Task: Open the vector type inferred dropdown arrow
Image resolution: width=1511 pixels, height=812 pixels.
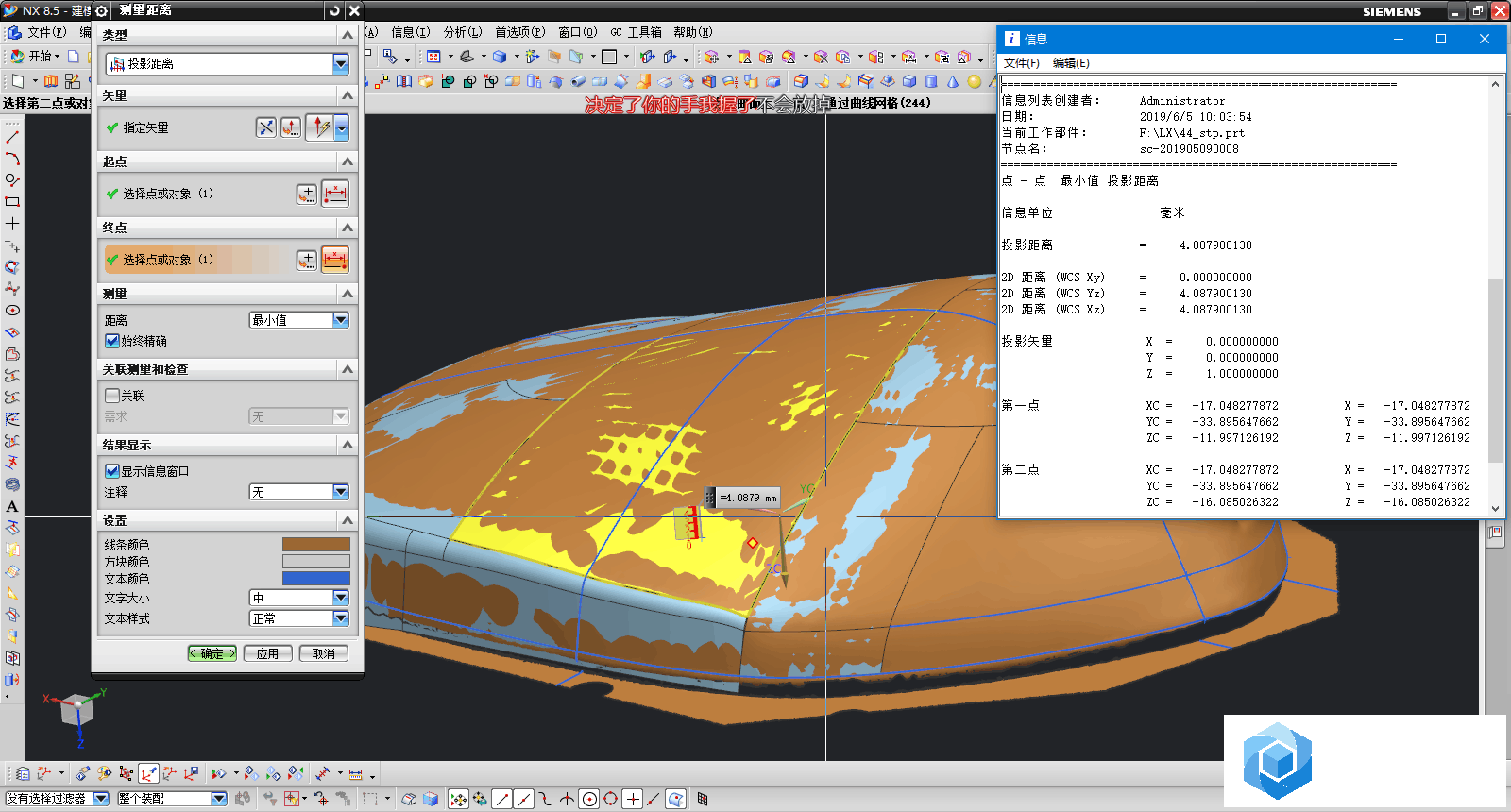Action: 342,127
